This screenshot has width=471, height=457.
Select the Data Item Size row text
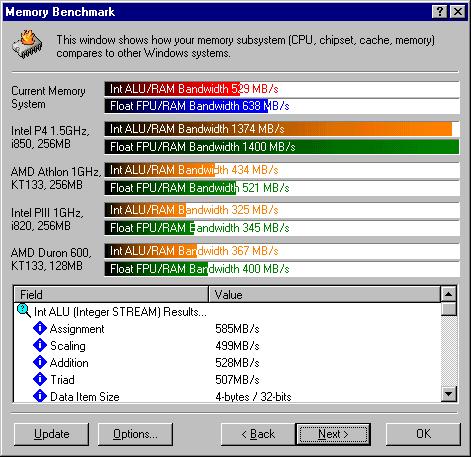pyautogui.click(x=85, y=397)
